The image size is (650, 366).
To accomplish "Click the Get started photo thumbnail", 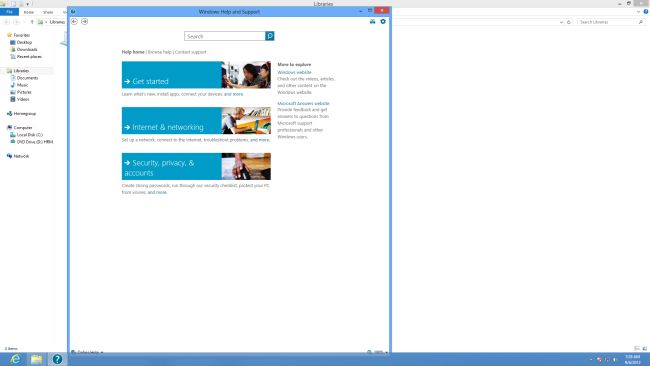I will click(246, 75).
